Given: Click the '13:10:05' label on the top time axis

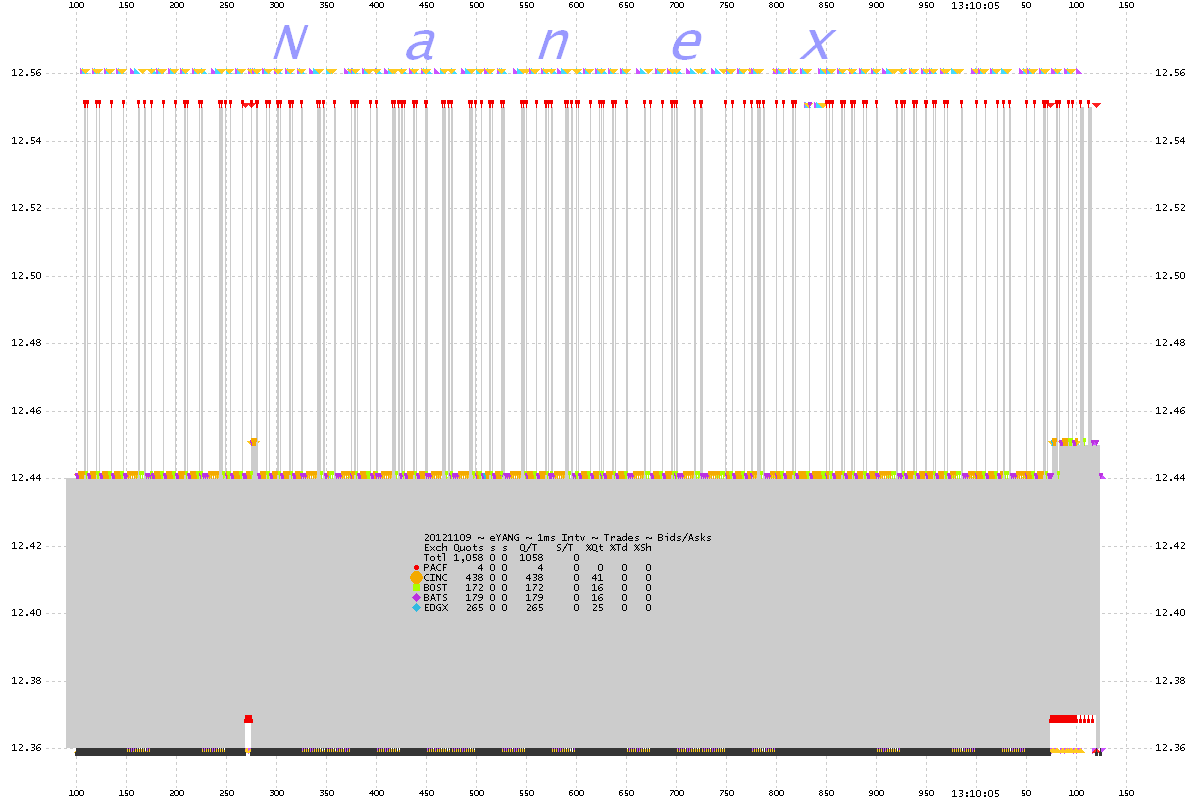Looking at the screenshot, I should coord(975,5).
